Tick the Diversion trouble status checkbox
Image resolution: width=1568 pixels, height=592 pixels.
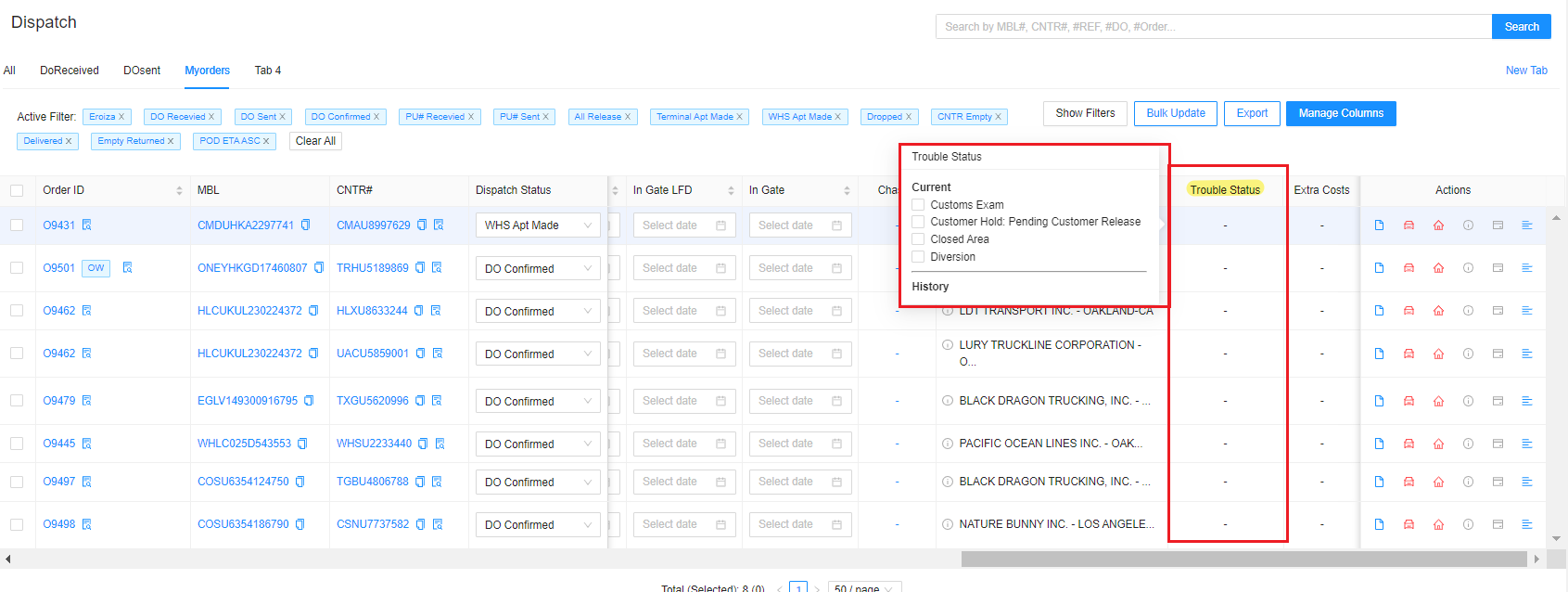point(918,257)
